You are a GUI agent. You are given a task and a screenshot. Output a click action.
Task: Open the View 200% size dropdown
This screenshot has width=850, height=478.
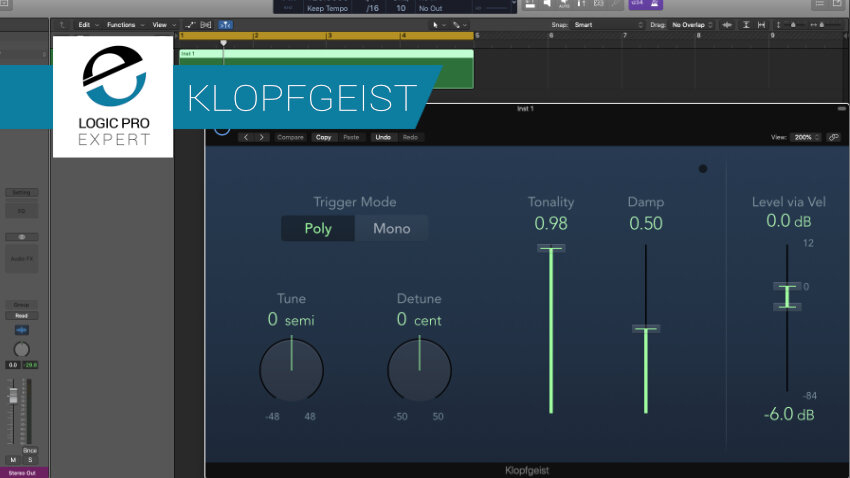point(806,137)
